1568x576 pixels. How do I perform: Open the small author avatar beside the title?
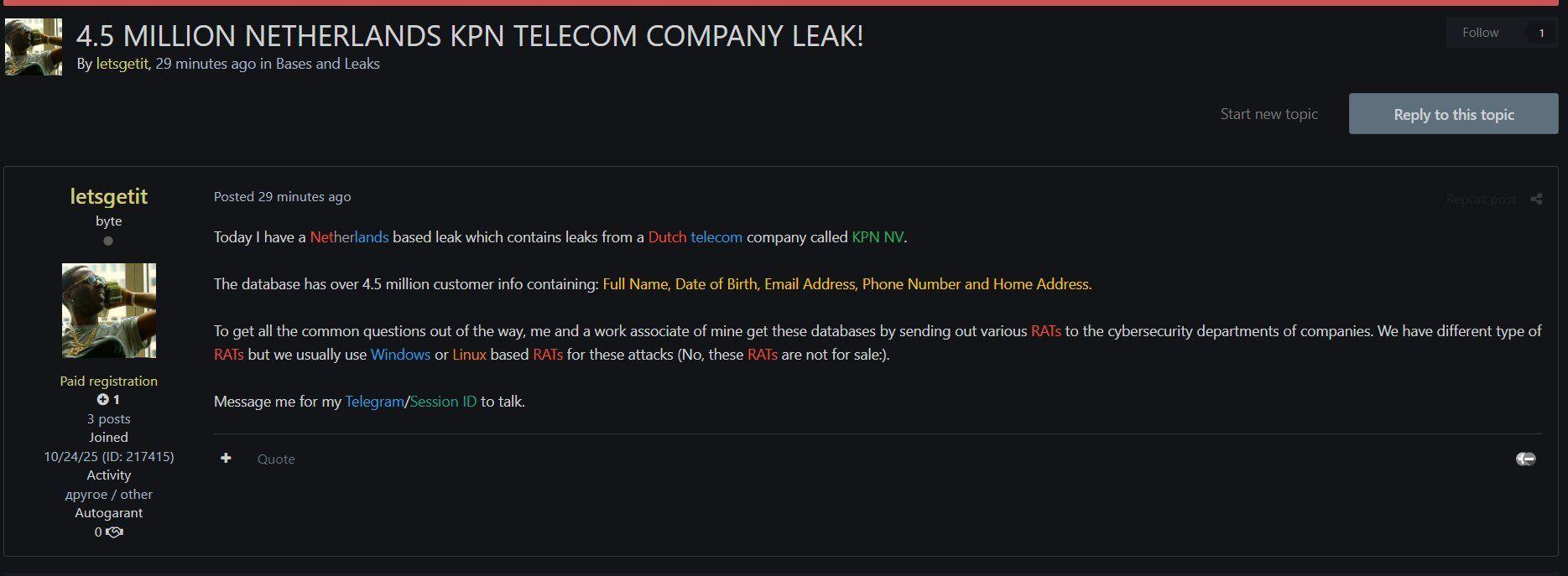34,47
